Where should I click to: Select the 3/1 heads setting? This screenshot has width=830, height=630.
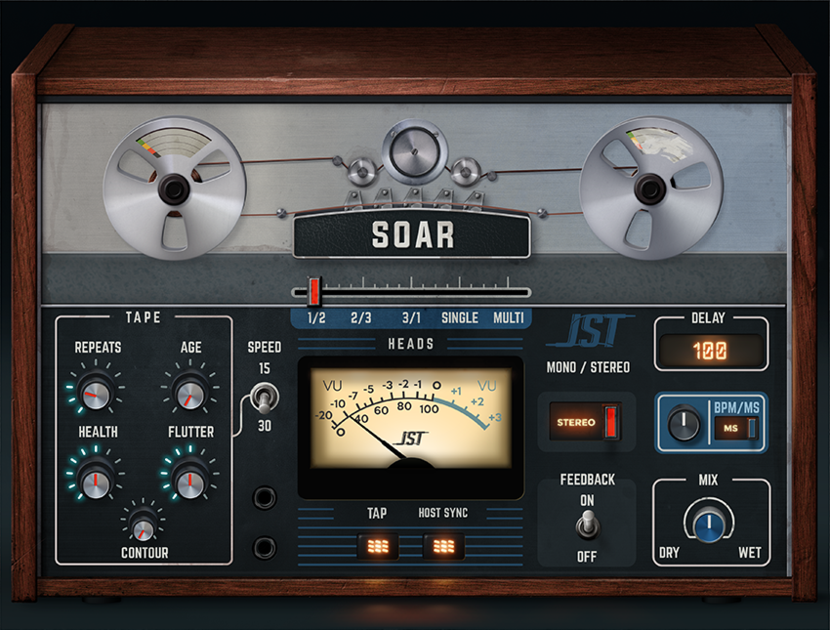coord(411,318)
